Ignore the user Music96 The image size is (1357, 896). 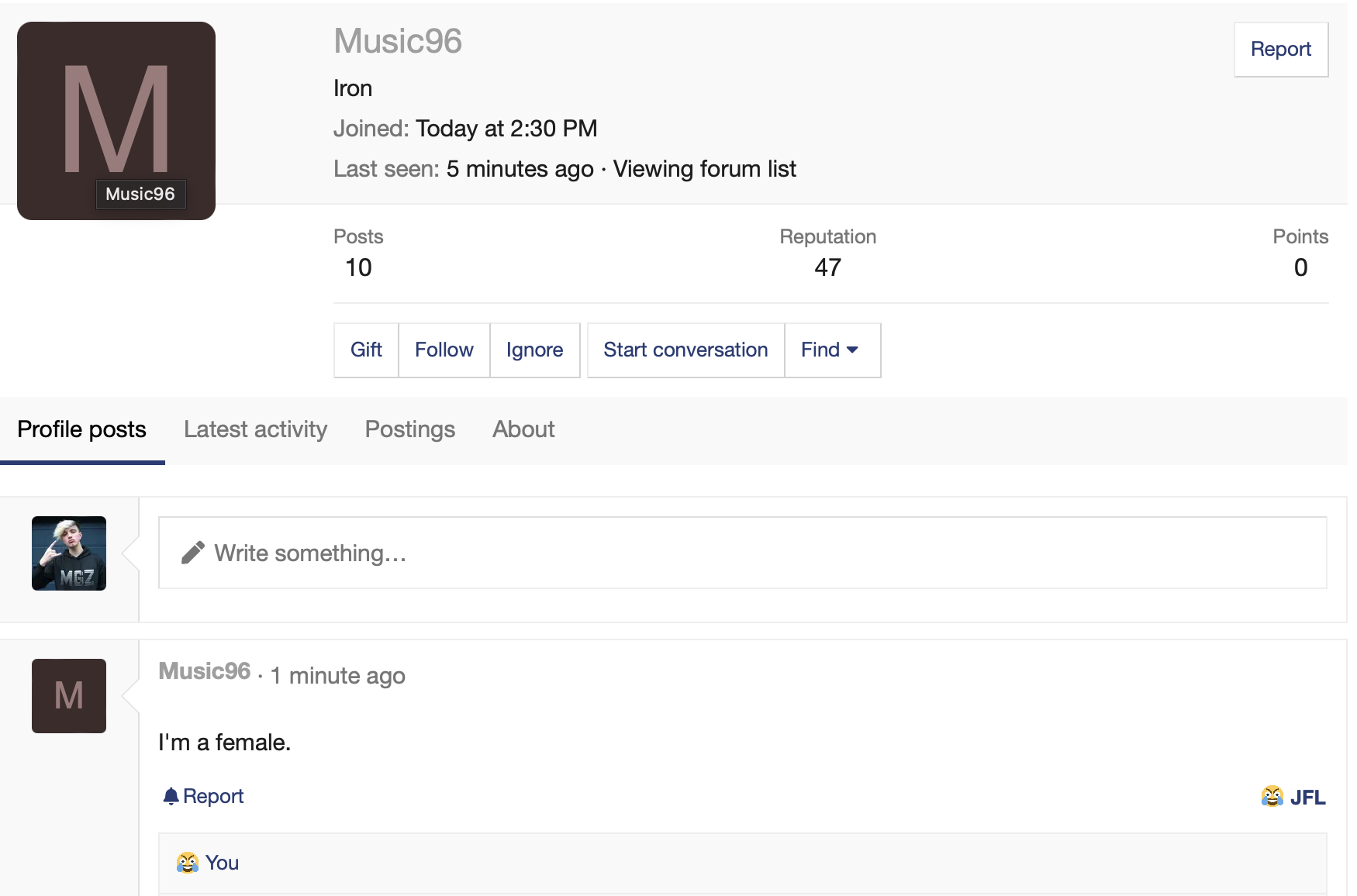point(534,350)
